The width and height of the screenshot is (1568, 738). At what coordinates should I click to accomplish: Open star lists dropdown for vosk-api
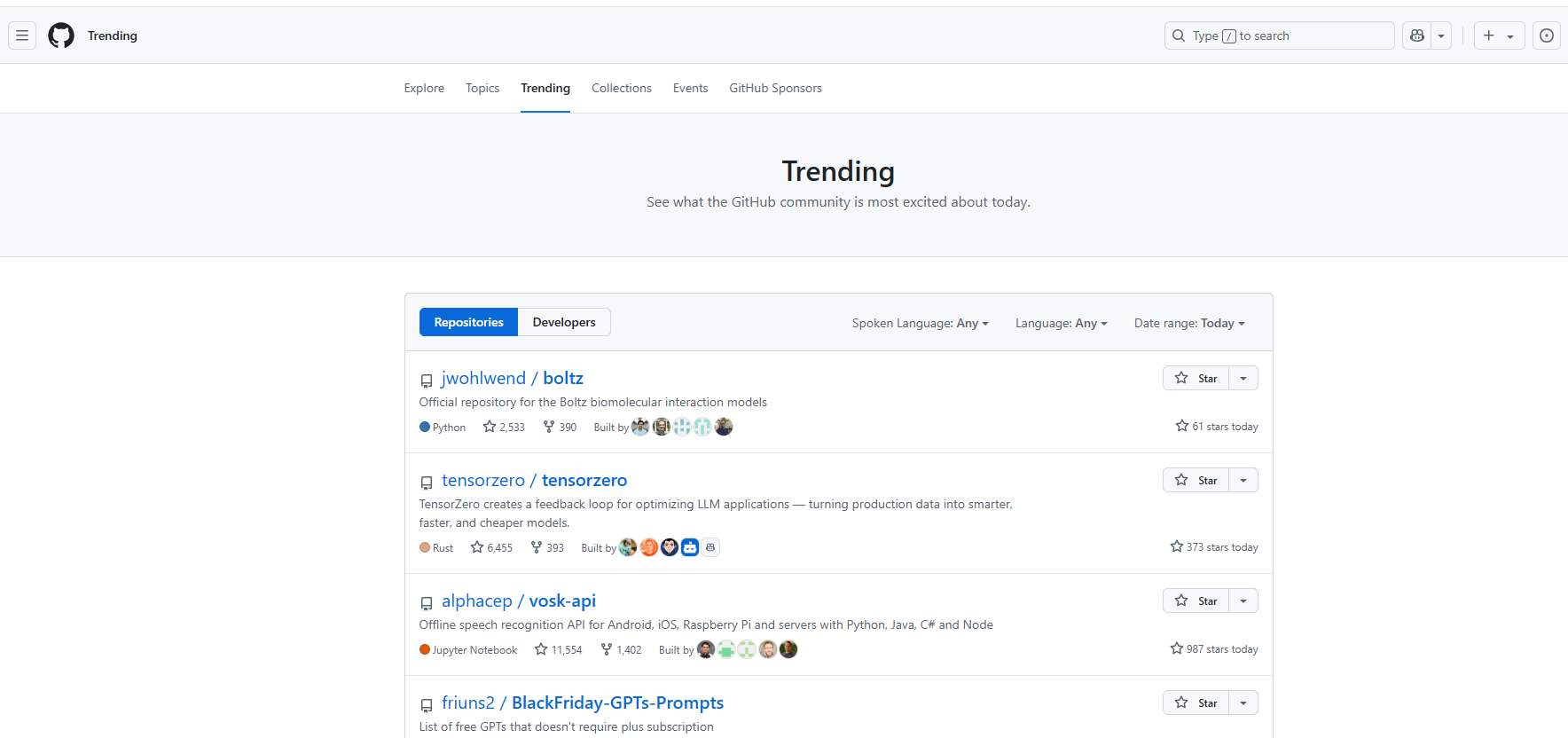pos(1243,601)
